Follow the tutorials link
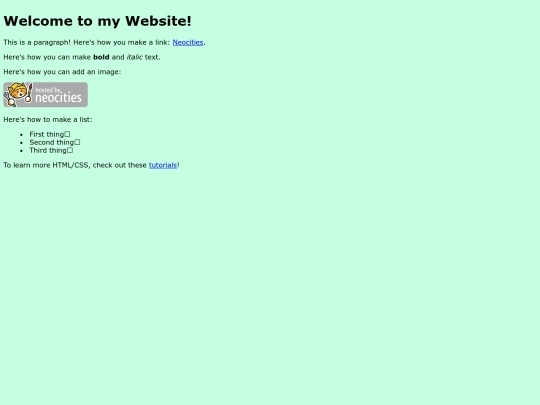The image size is (540, 405). point(163,165)
